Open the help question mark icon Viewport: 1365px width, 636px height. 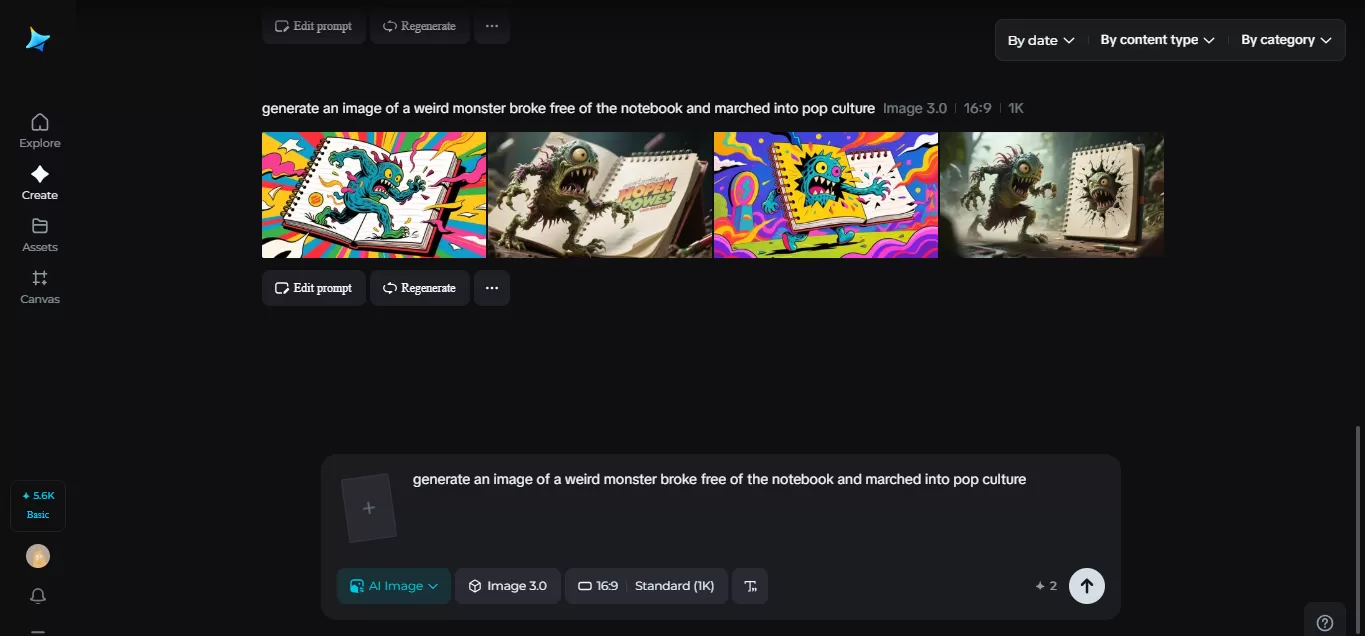tap(1325, 622)
